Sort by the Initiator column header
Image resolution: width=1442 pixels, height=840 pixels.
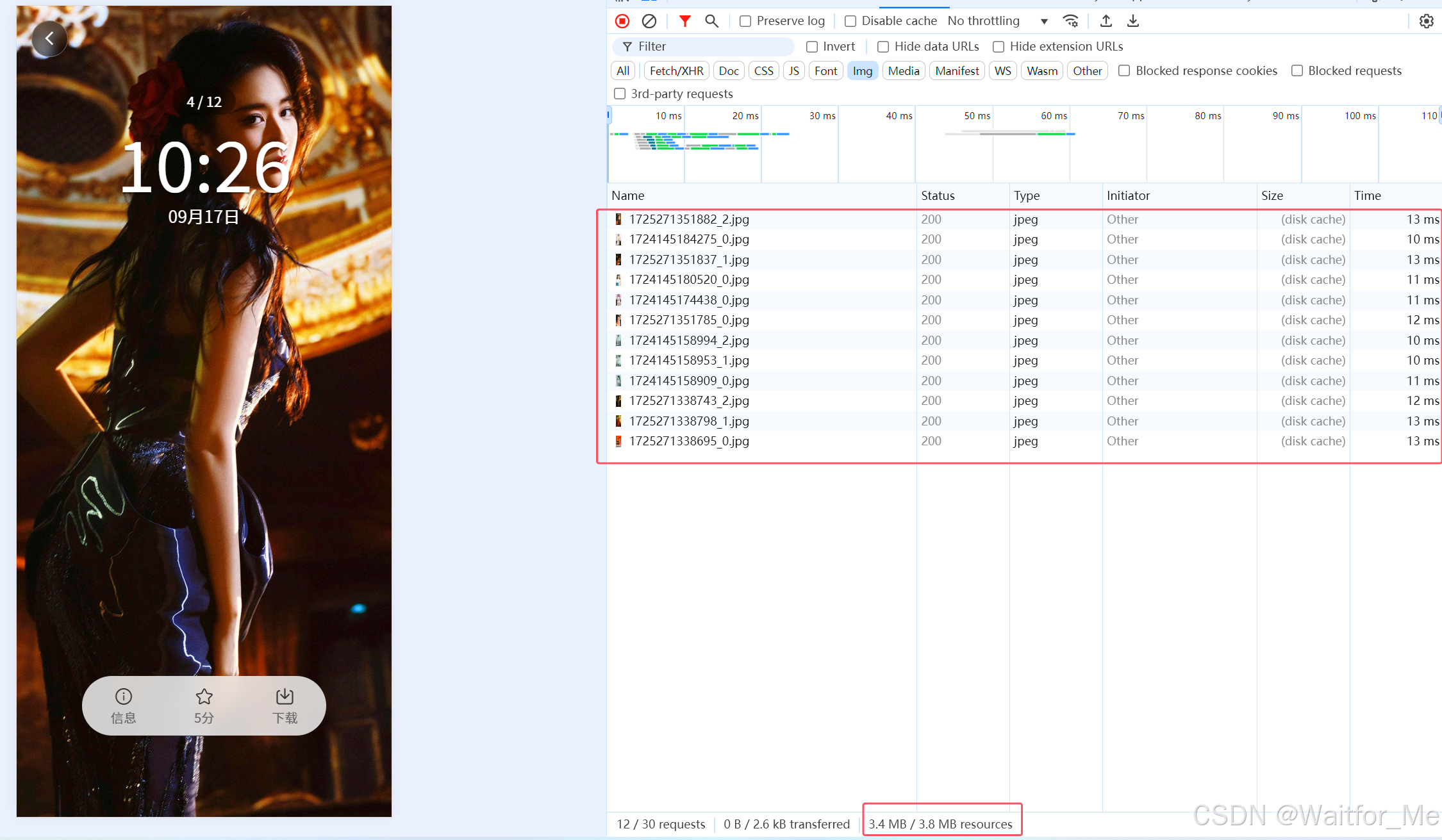tap(1179, 195)
